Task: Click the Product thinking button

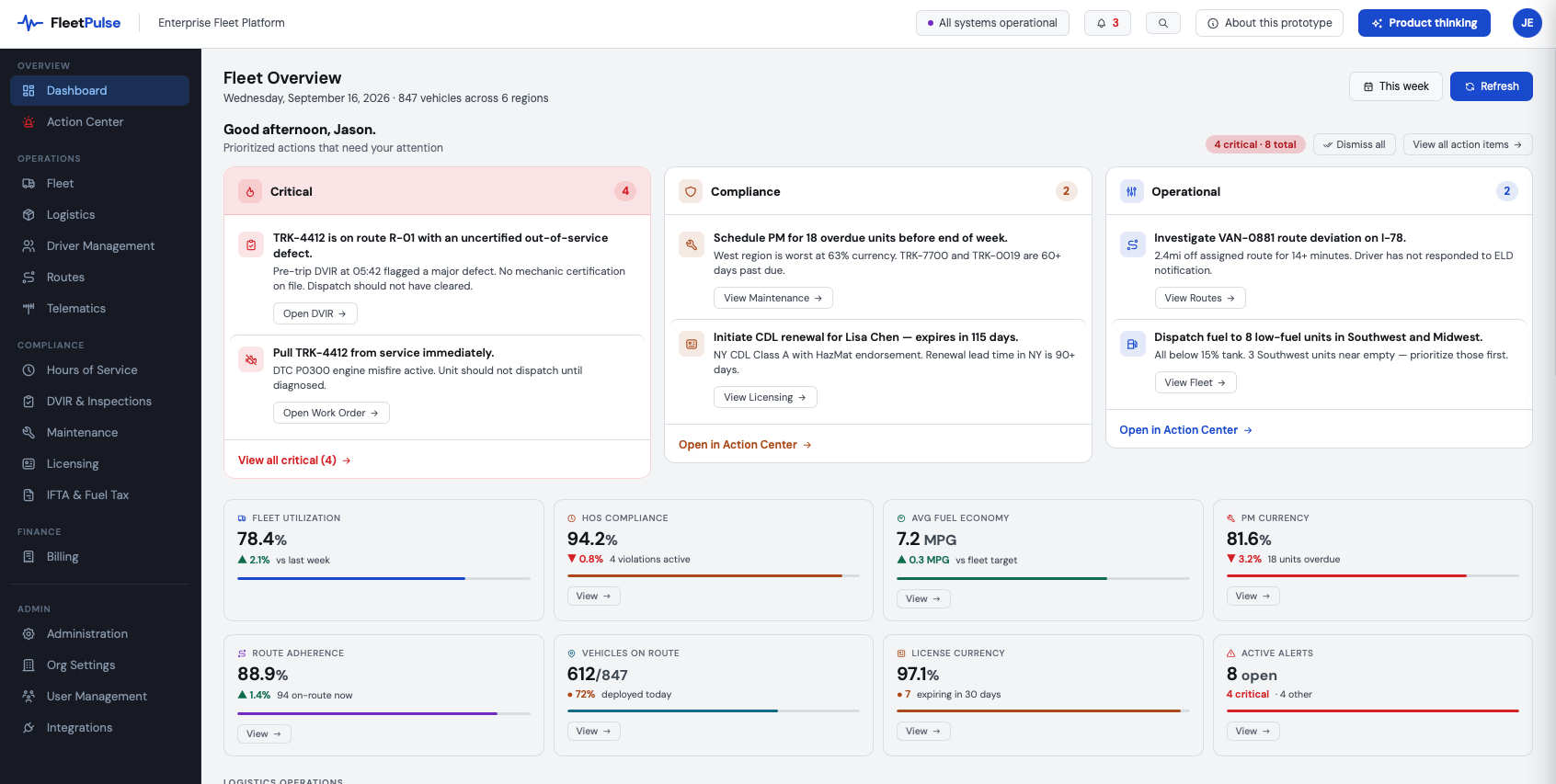Action: [1424, 23]
